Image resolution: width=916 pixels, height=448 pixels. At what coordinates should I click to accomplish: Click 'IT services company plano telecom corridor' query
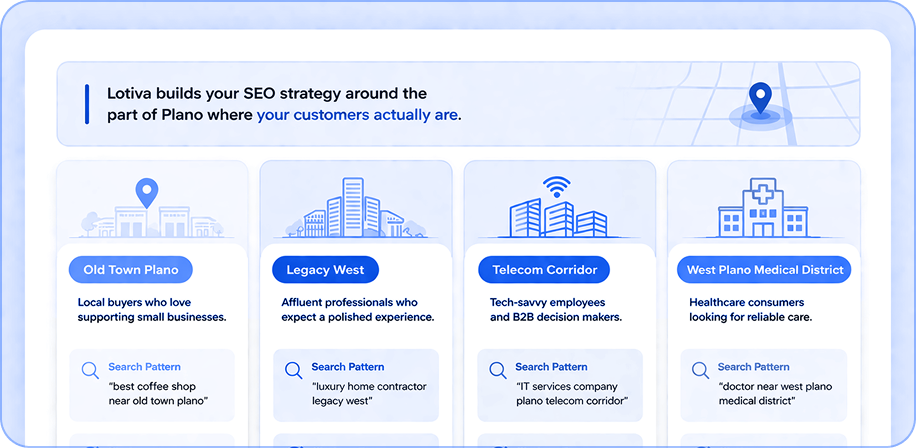[x=572, y=394]
